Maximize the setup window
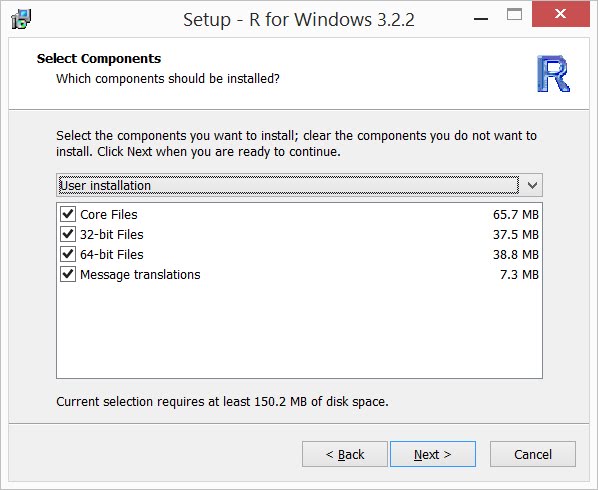This screenshot has height=490, width=598. [x=514, y=14]
